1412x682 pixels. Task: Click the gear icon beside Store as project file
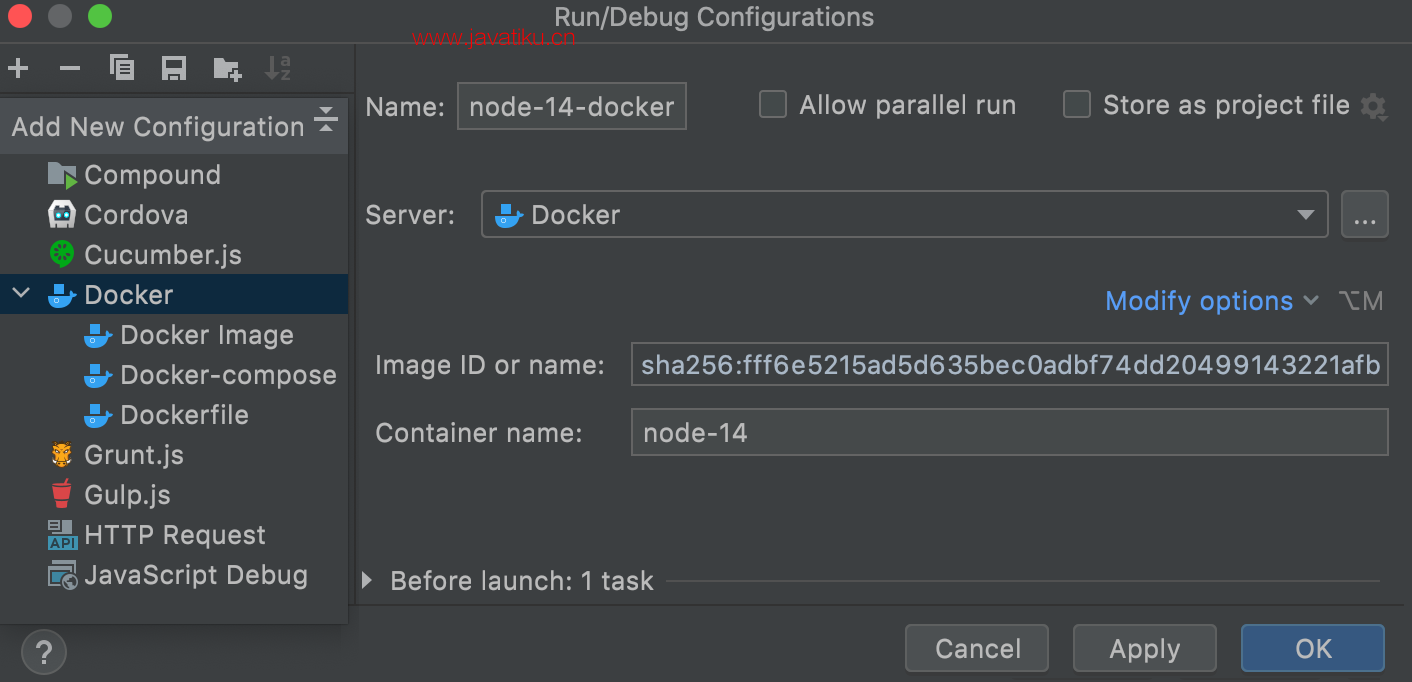[x=1374, y=106]
